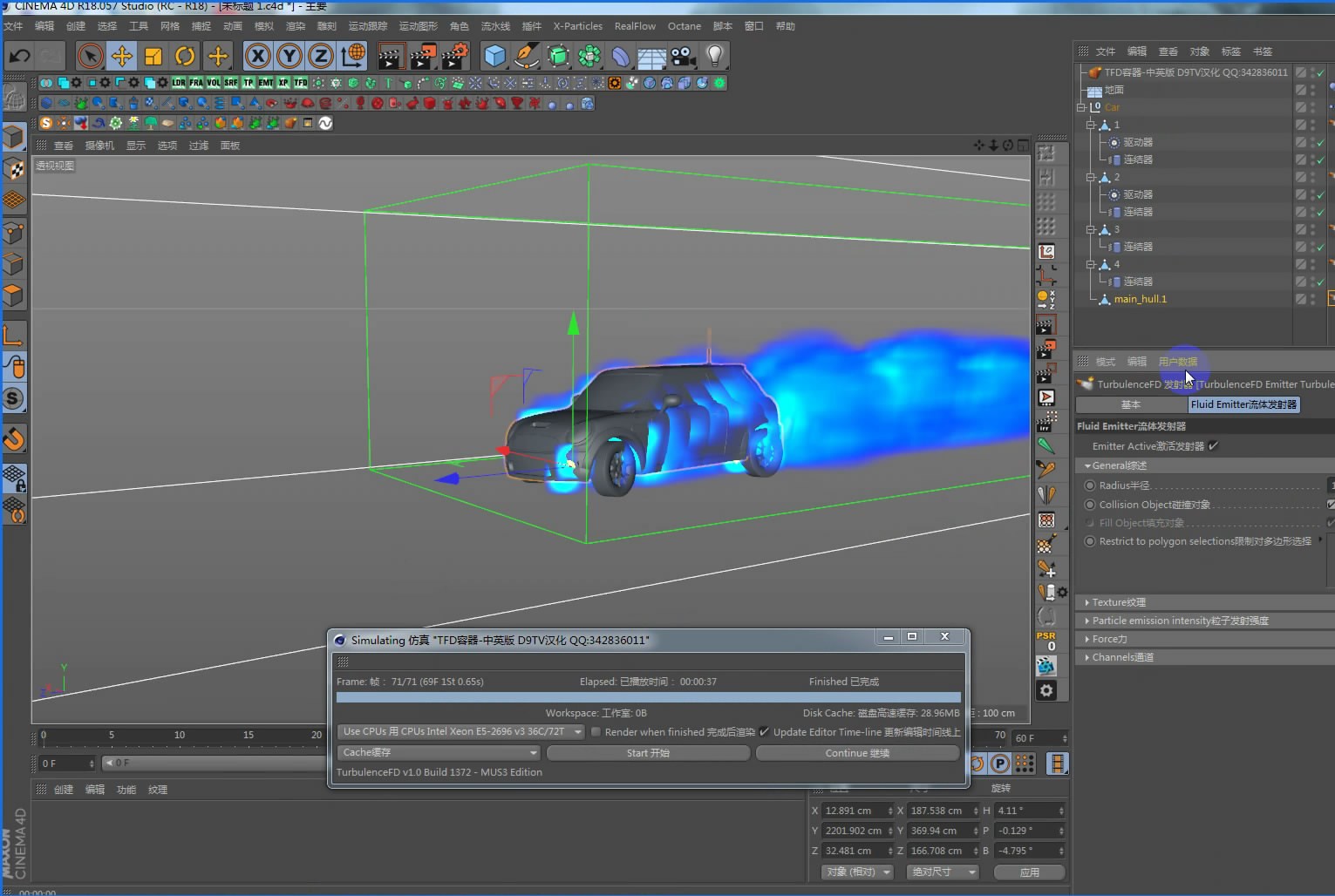Collapse the Car object tree

1081,107
